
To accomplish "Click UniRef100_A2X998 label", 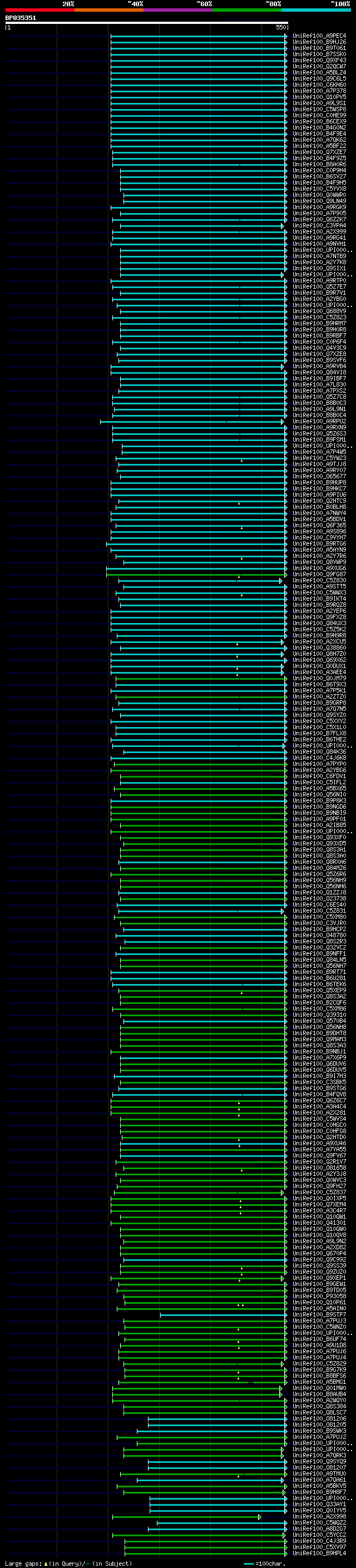I will pyautogui.click(x=319, y=1516).
